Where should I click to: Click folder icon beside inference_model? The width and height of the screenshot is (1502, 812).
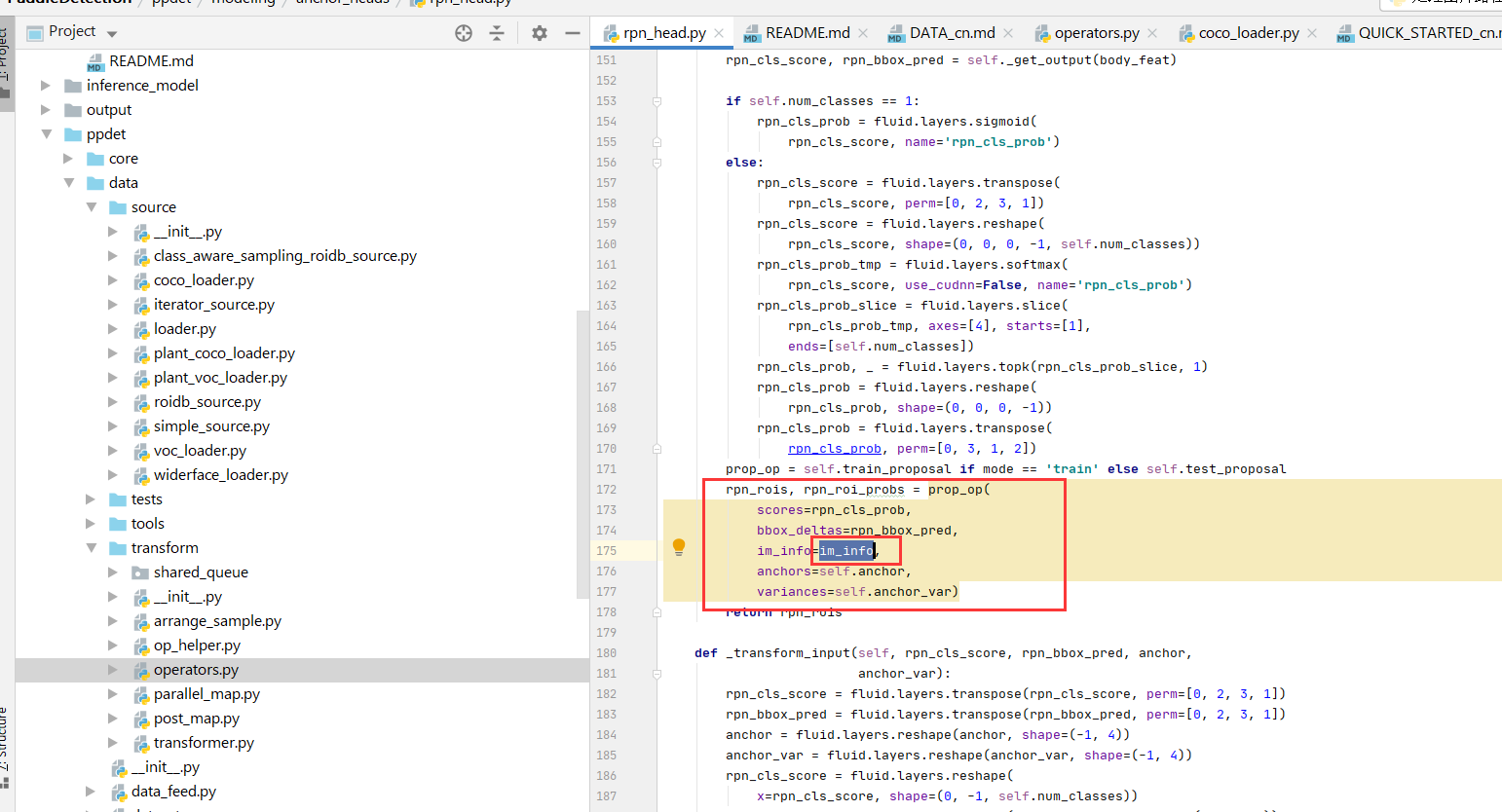tap(73, 86)
